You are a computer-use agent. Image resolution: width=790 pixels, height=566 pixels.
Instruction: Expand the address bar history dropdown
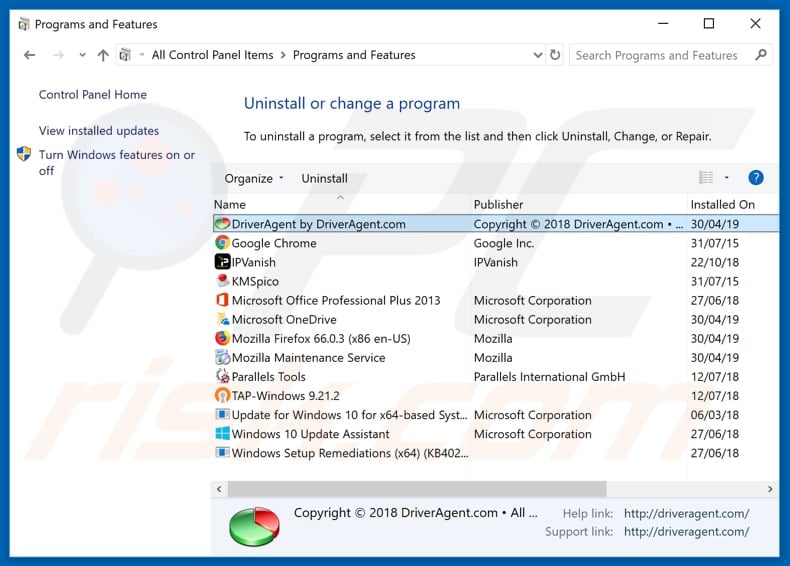pos(538,55)
